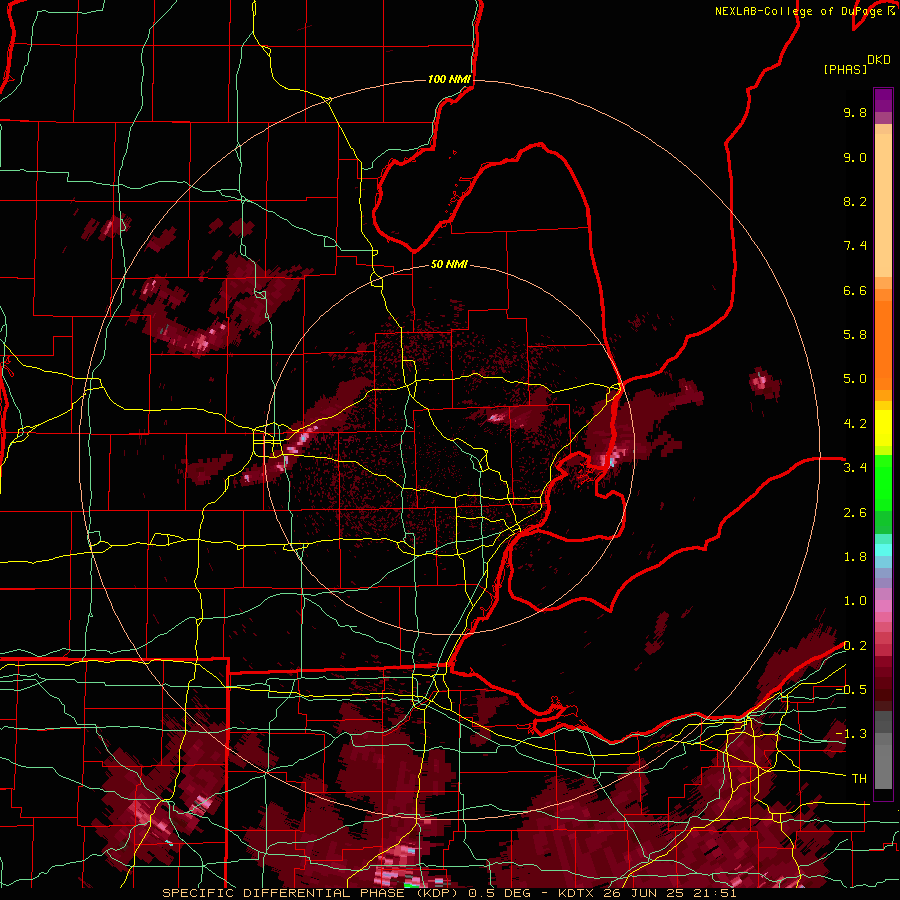The height and width of the screenshot is (900, 900).
Task: Select the 3.4 scale value
Action: point(855,468)
